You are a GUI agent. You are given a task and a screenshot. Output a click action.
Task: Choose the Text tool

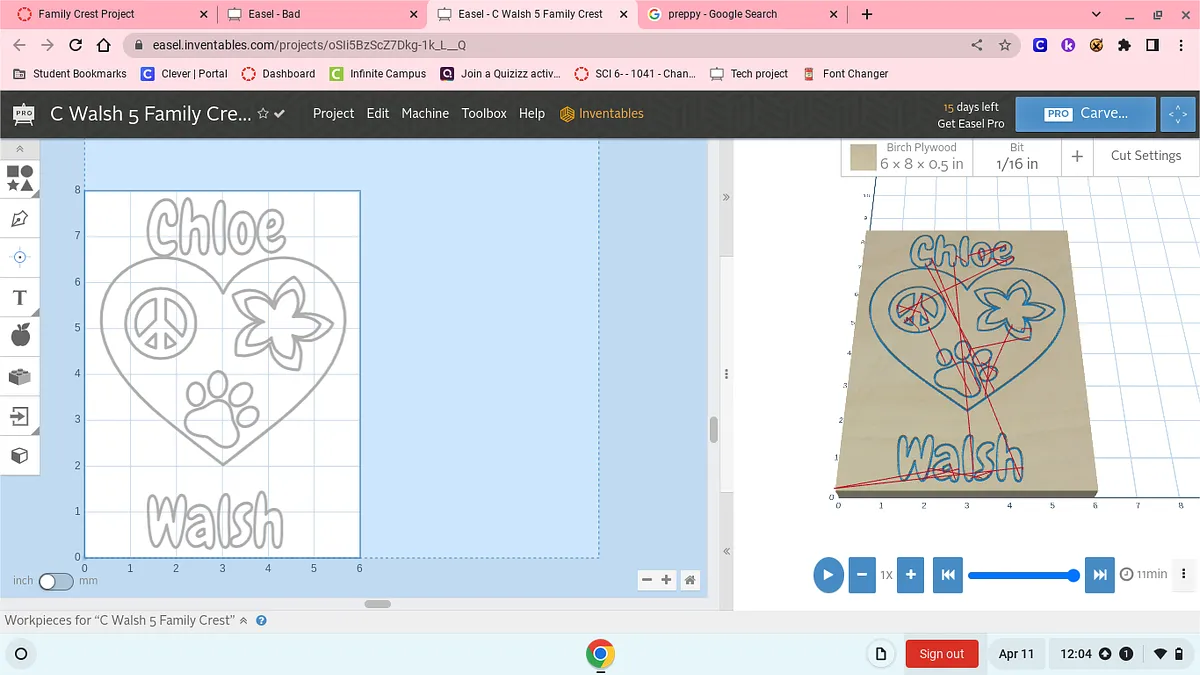point(20,297)
